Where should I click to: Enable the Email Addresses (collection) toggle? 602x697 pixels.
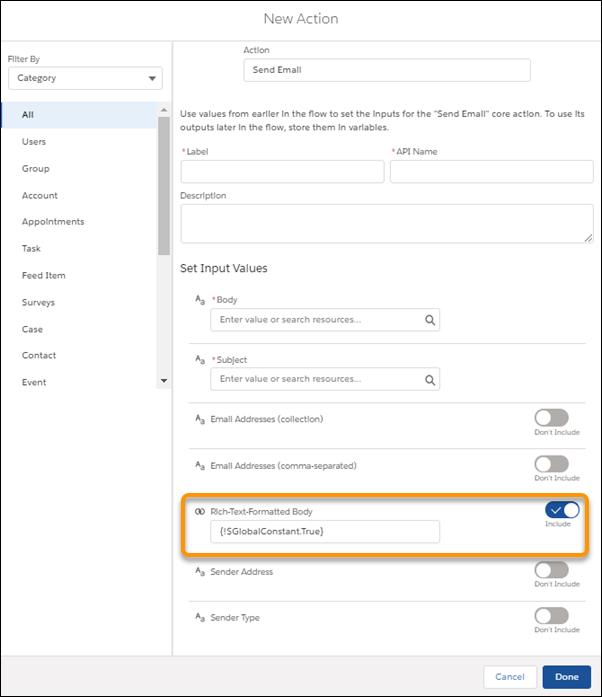551,418
